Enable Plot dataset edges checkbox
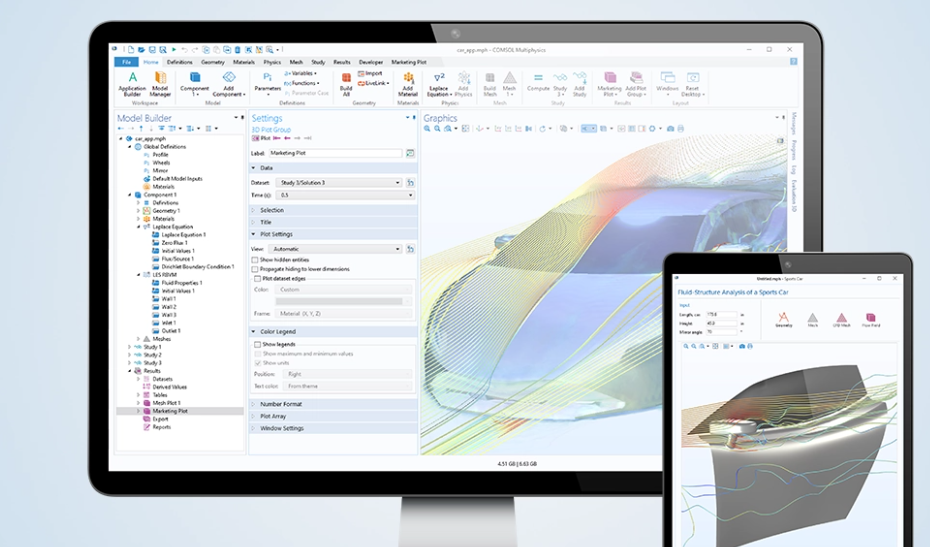The width and height of the screenshot is (930, 547). click(257, 278)
